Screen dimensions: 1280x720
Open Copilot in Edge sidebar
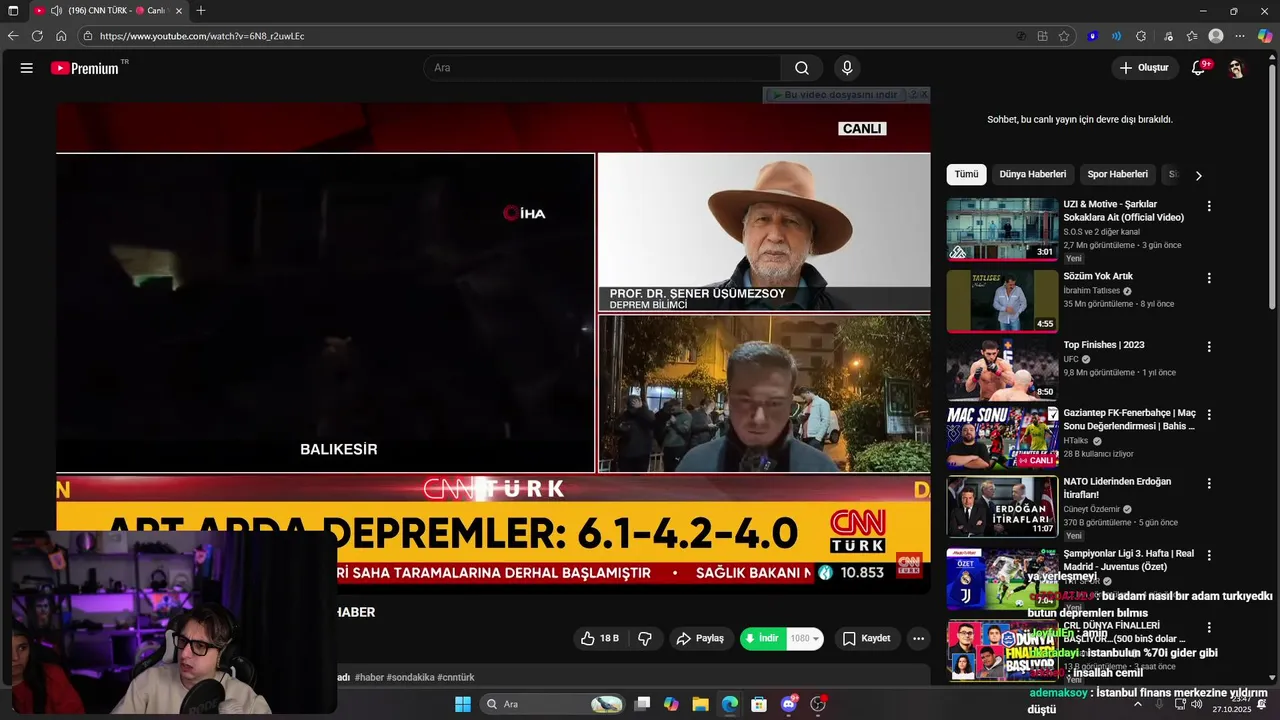coord(1265,36)
